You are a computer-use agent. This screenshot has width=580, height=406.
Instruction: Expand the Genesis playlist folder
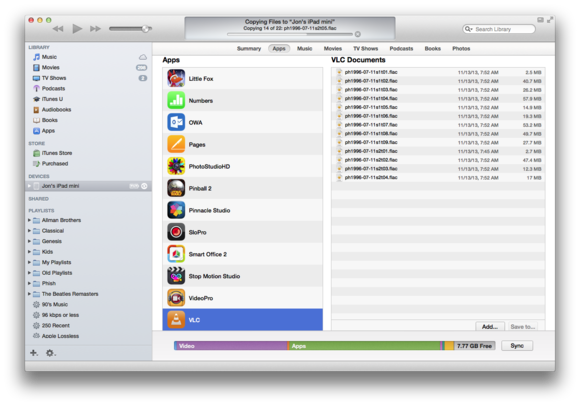tap(29, 241)
